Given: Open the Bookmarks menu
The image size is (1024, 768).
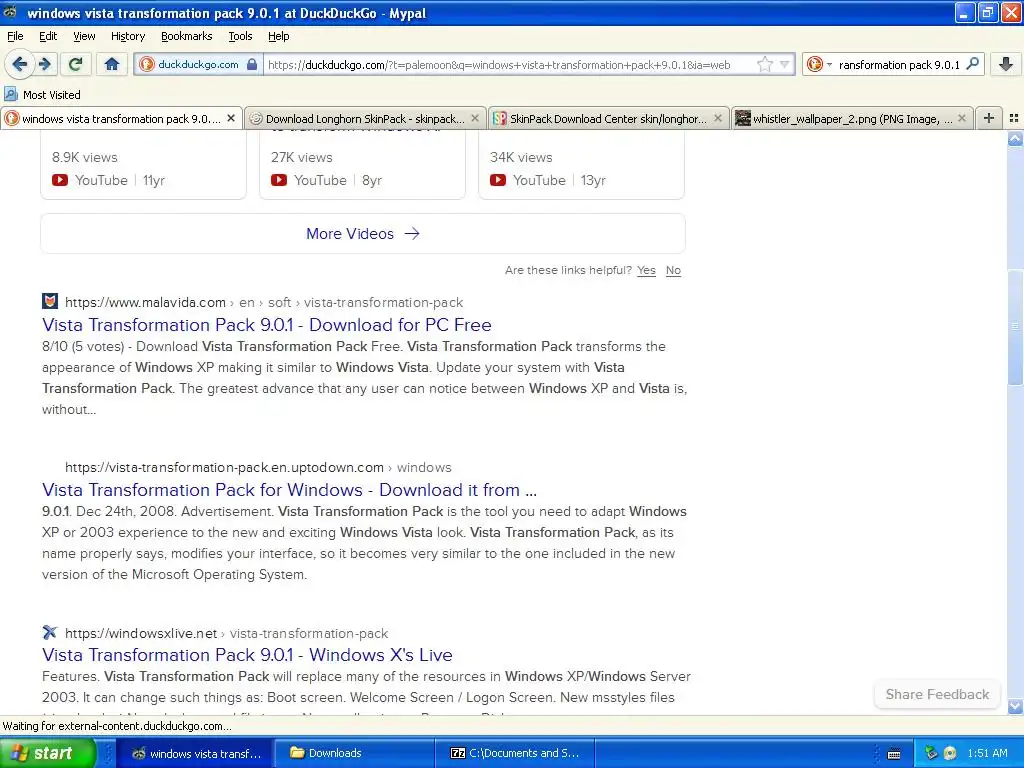Looking at the screenshot, I should [187, 36].
